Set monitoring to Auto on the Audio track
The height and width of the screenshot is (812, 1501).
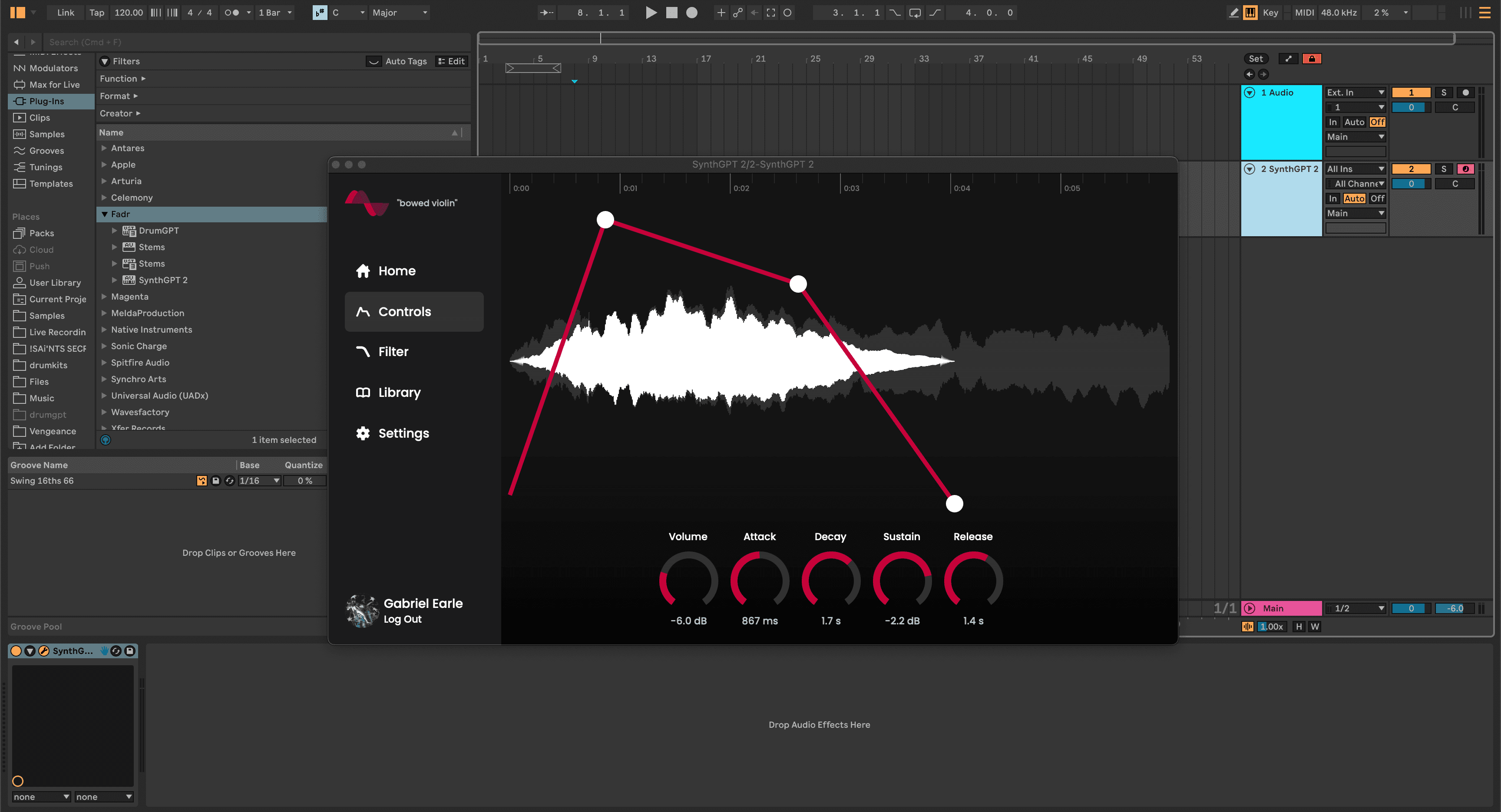coord(1354,122)
